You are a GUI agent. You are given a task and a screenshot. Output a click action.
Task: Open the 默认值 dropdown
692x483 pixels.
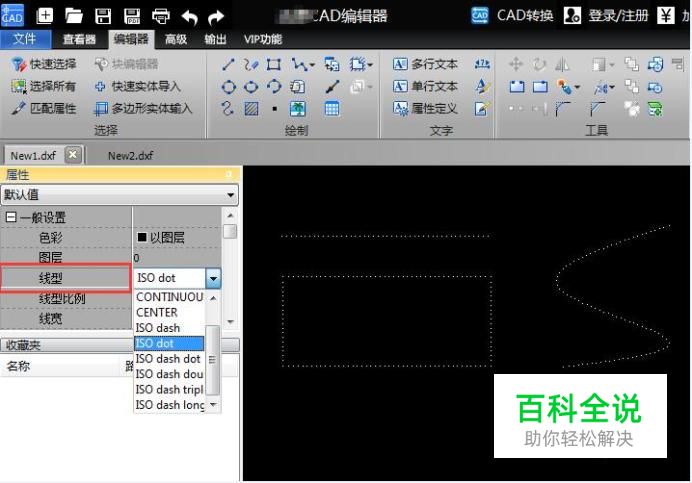coord(120,195)
